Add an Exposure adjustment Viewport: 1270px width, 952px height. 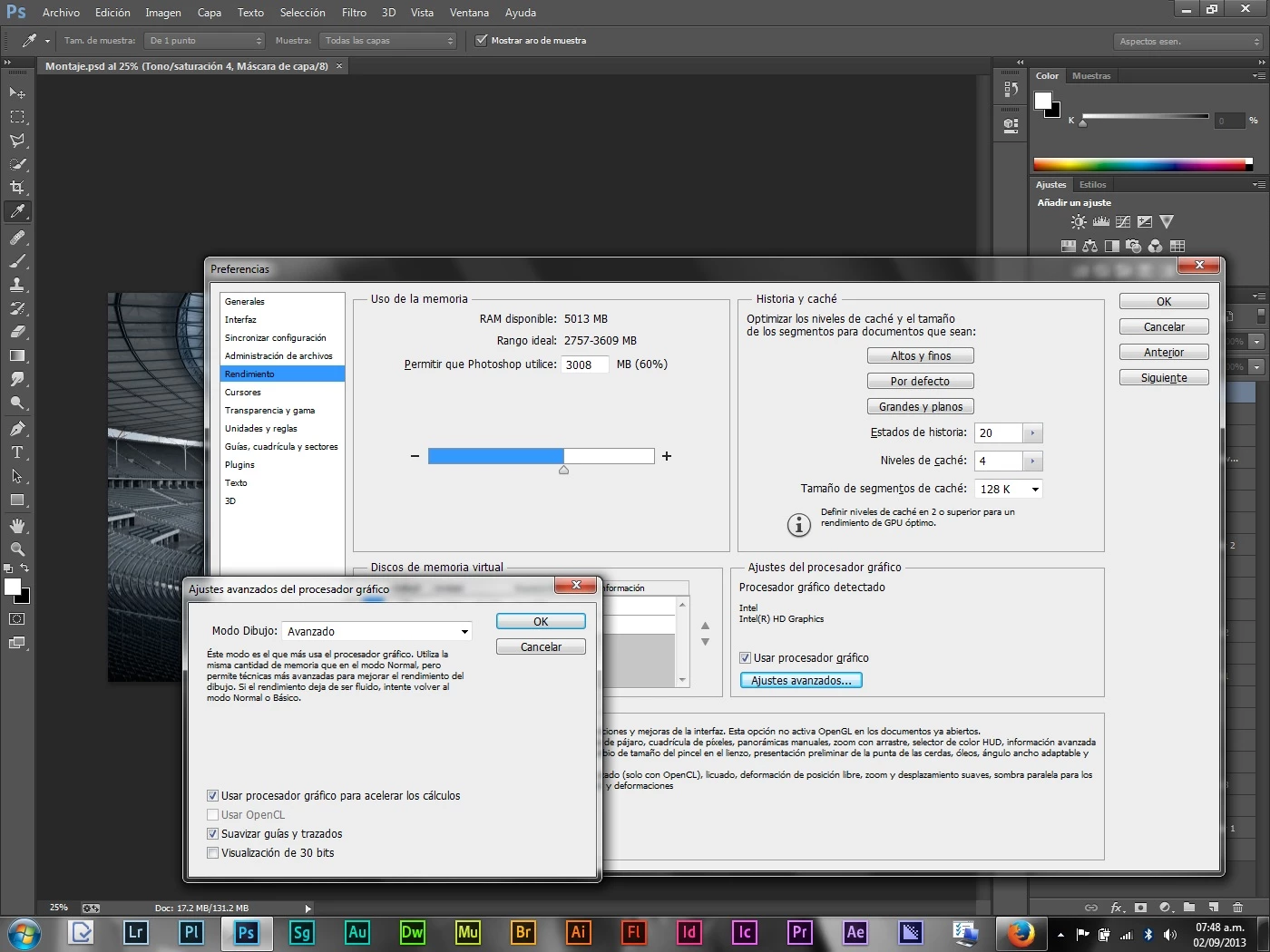point(1145,222)
